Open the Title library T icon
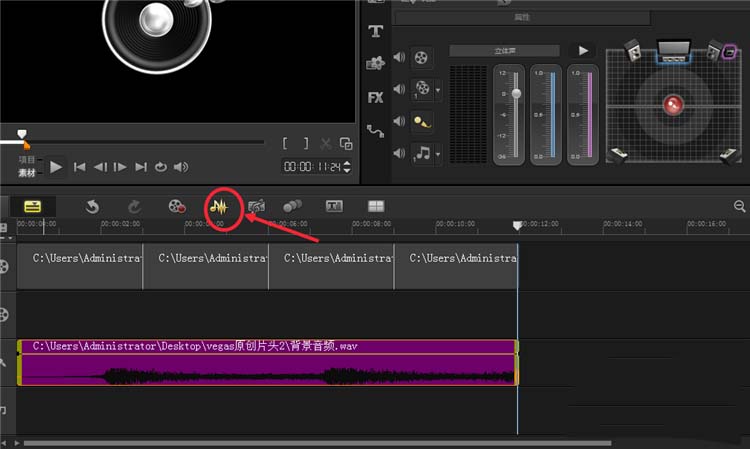Screen dimensions: 750x449 tap(375, 32)
